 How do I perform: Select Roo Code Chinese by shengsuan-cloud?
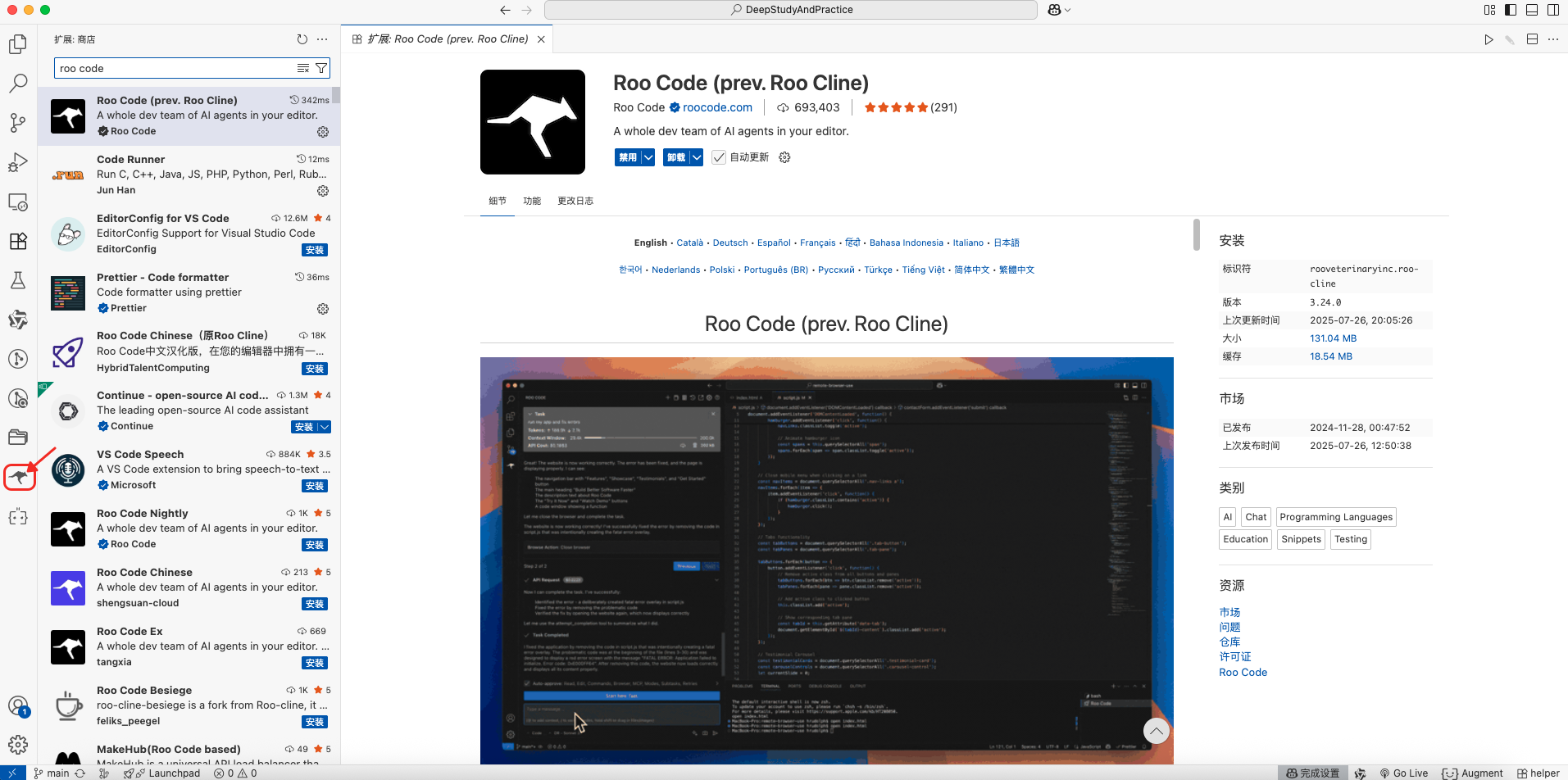[189, 587]
